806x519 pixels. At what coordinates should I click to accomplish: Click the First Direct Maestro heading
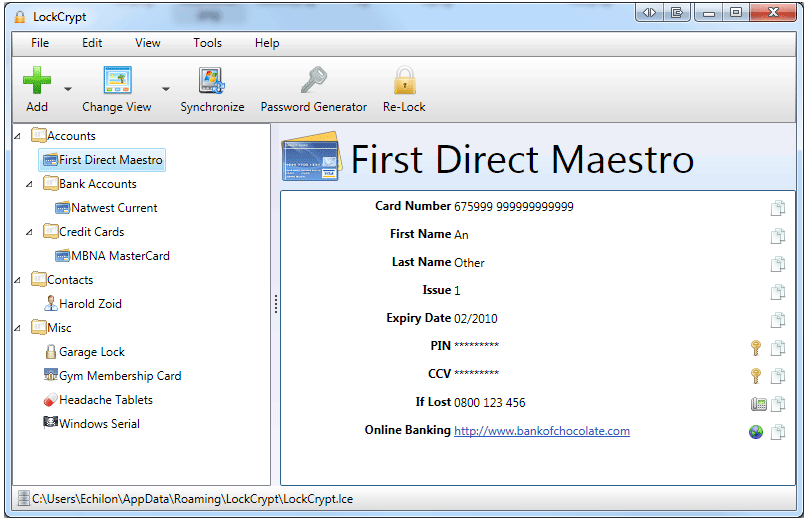pos(522,159)
